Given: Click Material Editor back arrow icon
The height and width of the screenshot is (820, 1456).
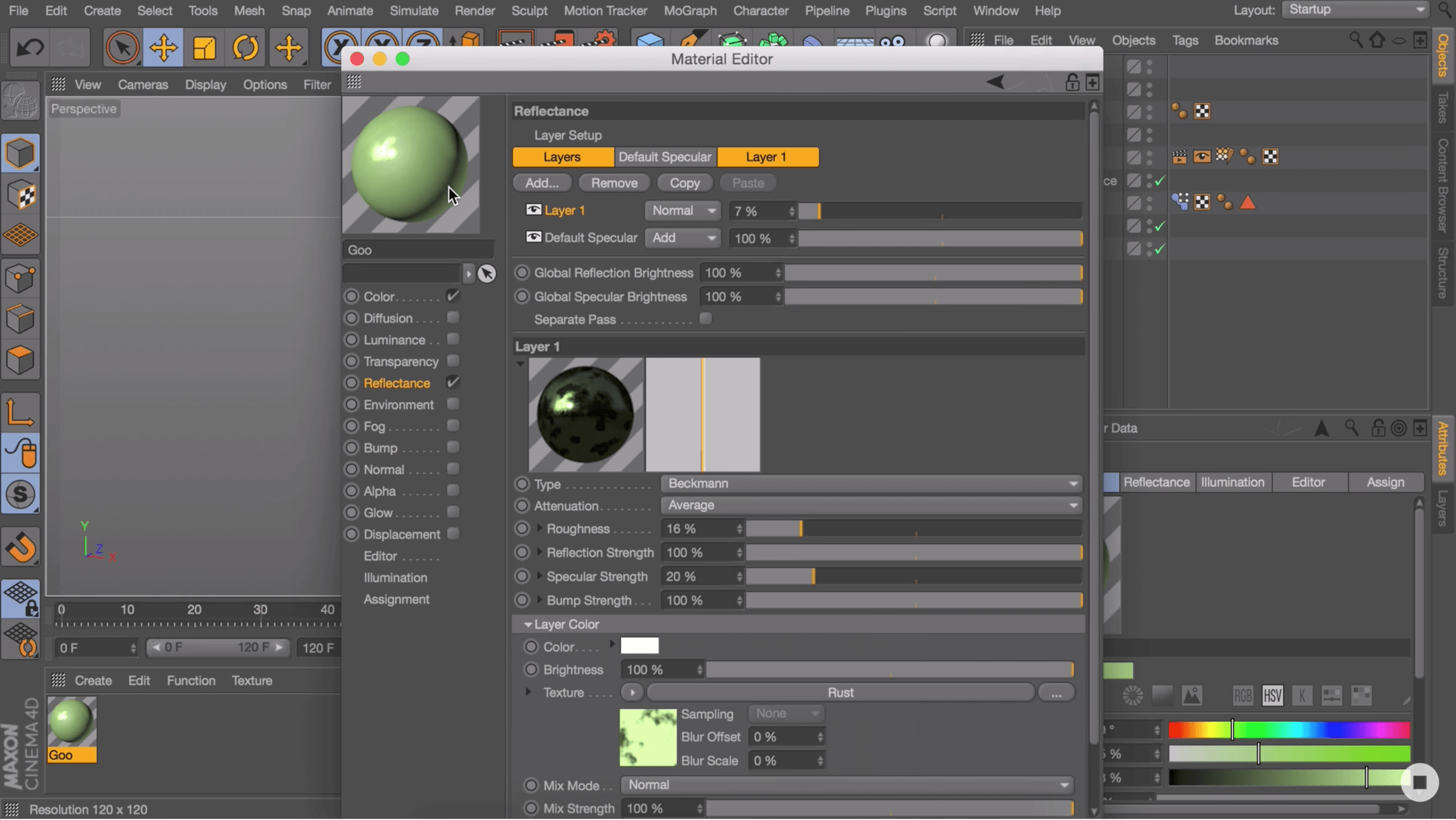Looking at the screenshot, I should (x=995, y=82).
